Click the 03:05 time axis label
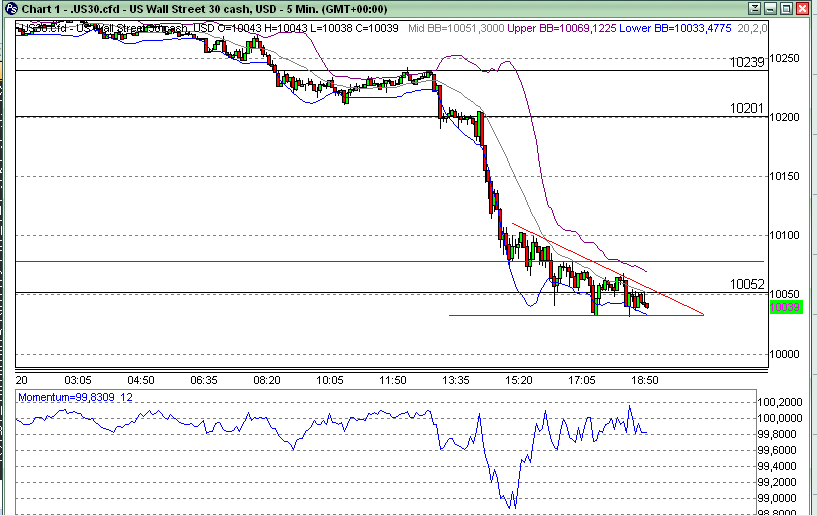817x516 pixels. (x=78, y=380)
